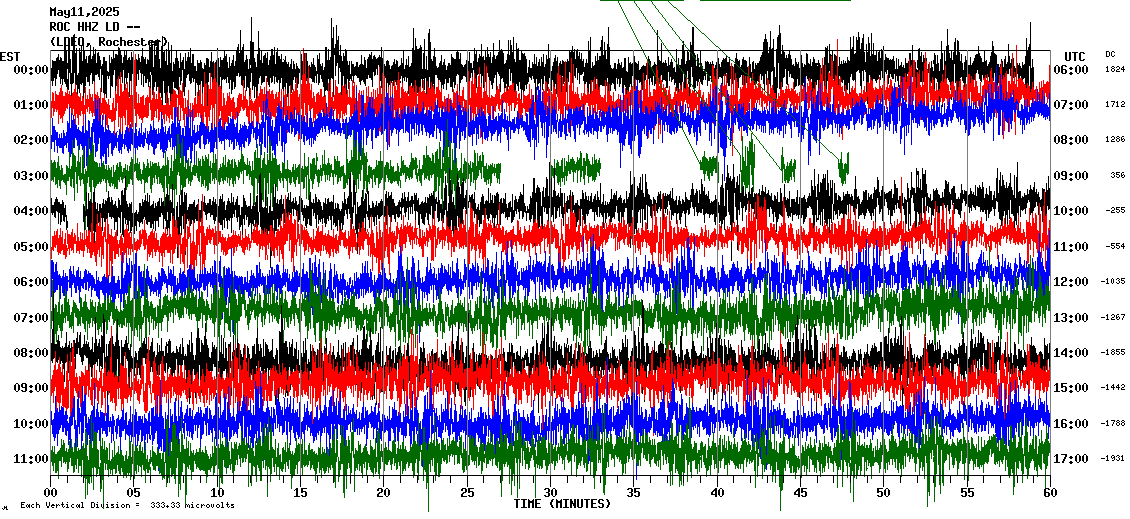This screenshot has width=1130, height=519.
Task: Click the Each Vertical Division scale note
Action: 127,506
